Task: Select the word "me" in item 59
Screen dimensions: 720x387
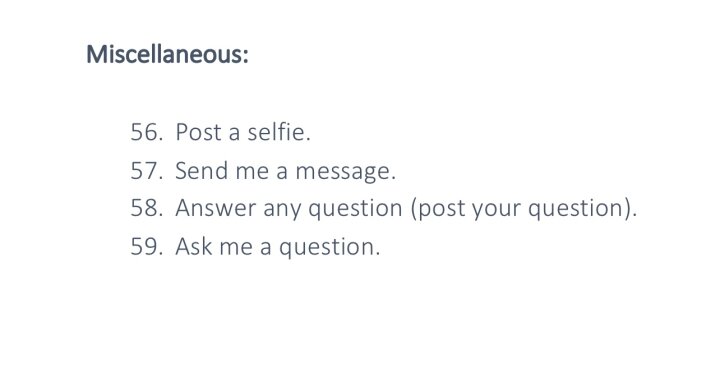Action: (236, 248)
